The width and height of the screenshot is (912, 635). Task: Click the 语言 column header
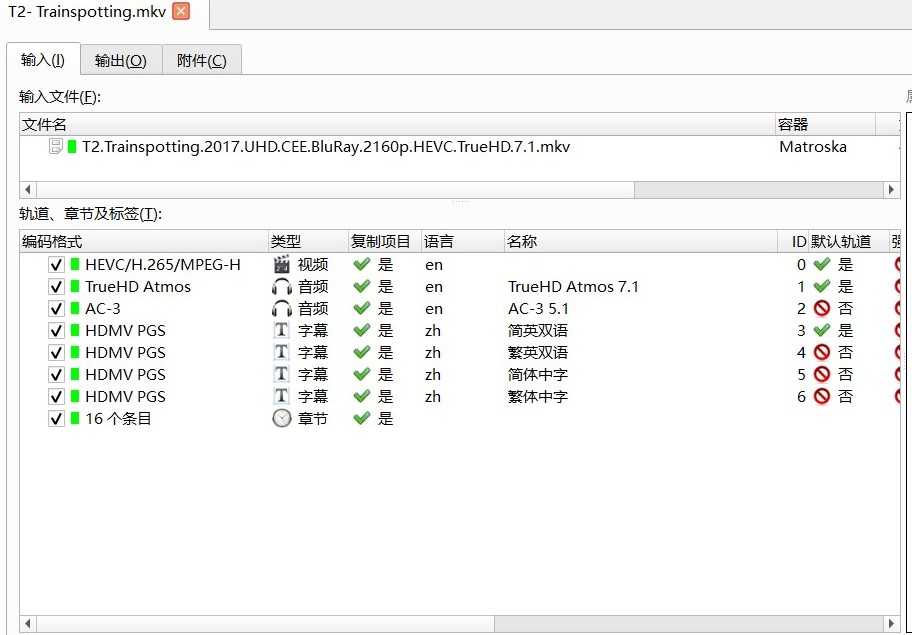(439, 242)
